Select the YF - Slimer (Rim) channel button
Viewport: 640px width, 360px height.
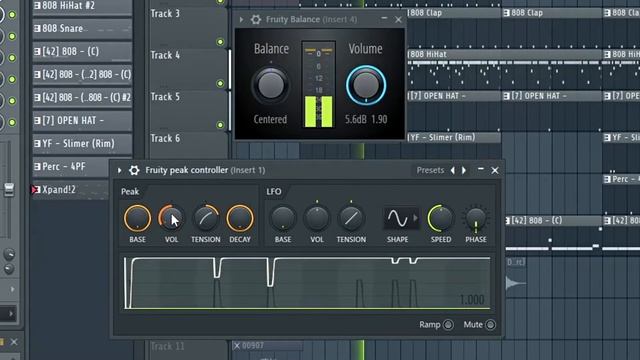tap(82, 144)
